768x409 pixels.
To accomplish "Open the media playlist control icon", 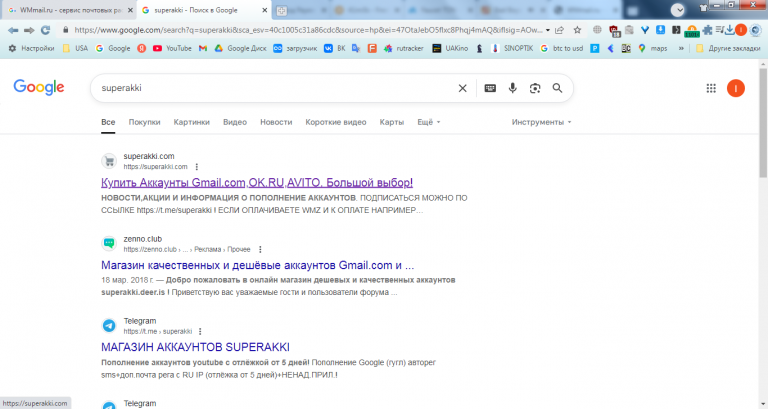I will point(719,30).
